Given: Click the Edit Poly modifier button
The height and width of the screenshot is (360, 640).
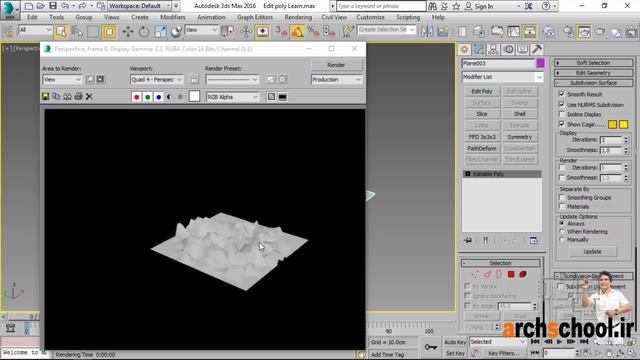Looking at the screenshot, I should 482,91.
